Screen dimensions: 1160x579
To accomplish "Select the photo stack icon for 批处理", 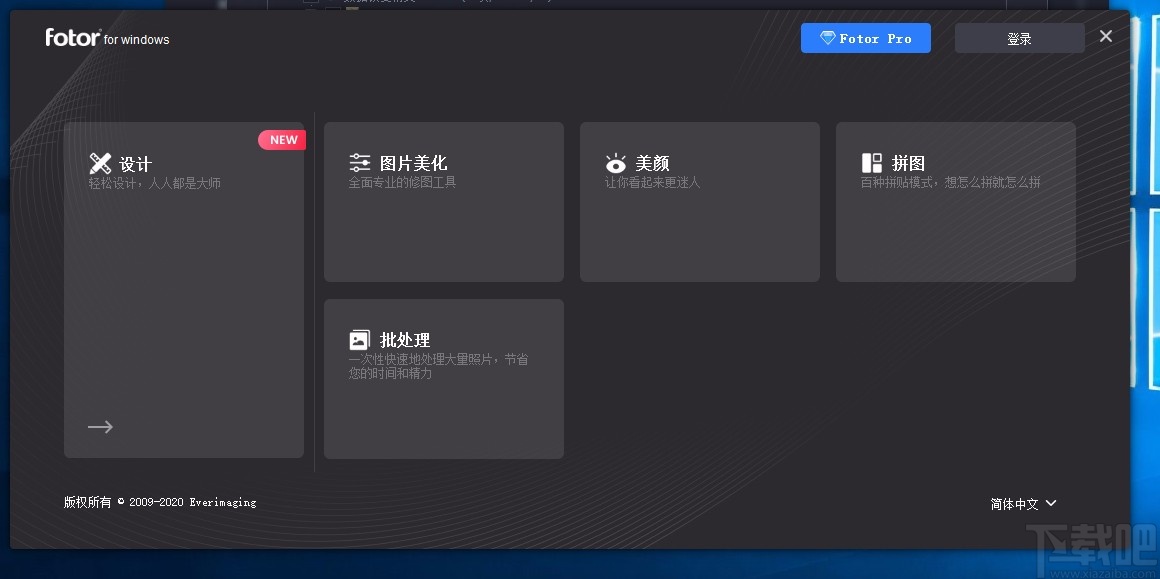I will (x=360, y=339).
